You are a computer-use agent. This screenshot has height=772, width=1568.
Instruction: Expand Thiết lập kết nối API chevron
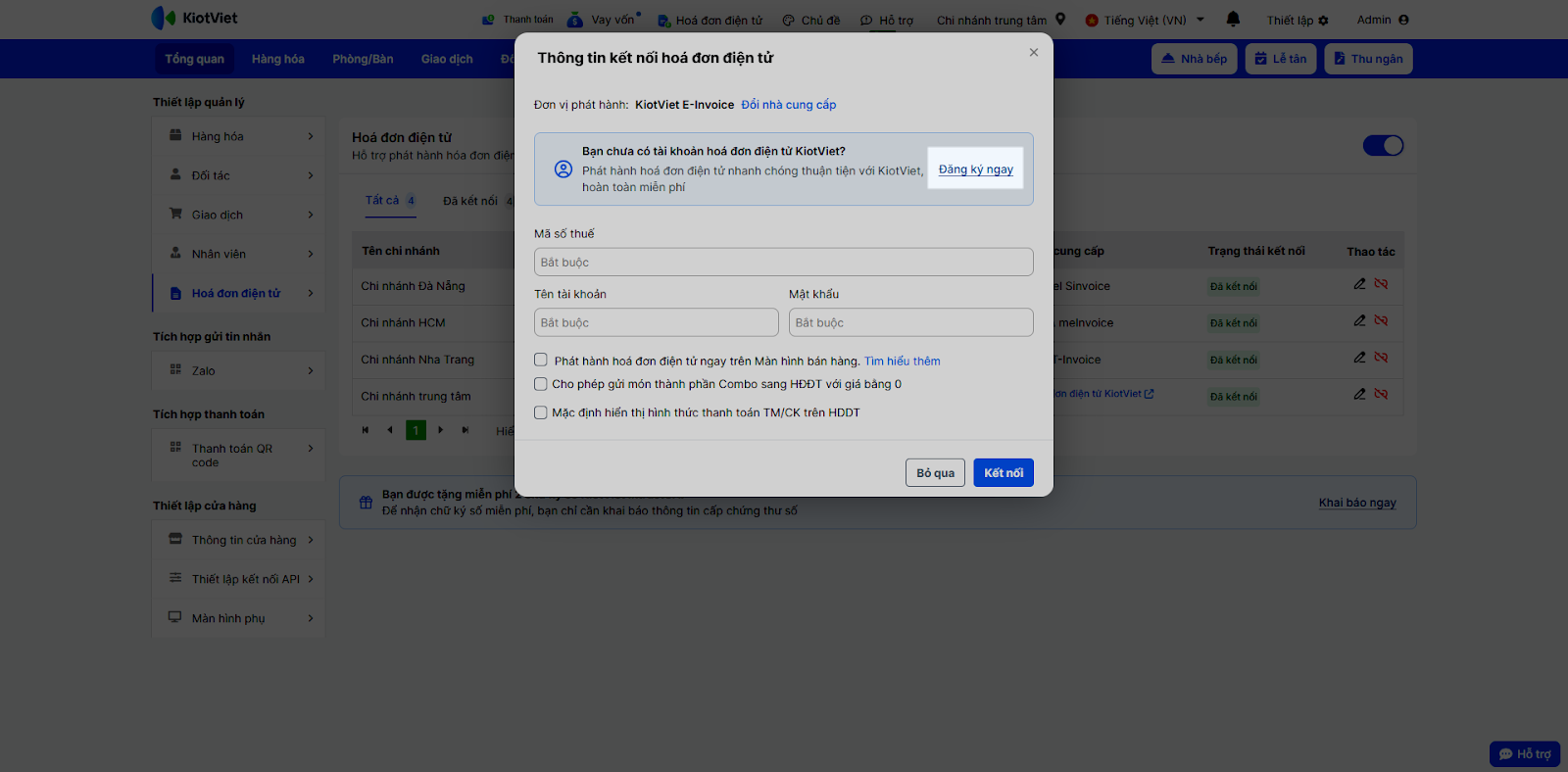[311, 579]
